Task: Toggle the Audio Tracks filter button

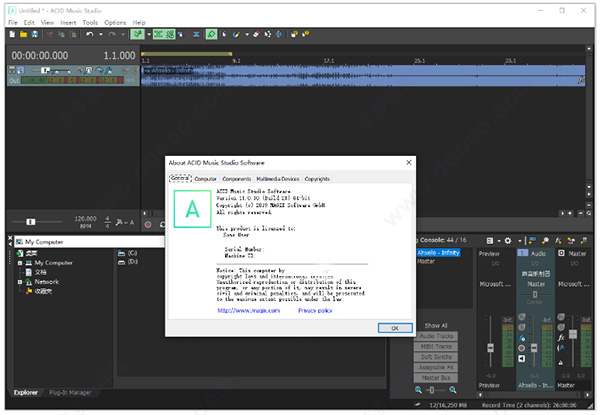Action: (436, 336)
